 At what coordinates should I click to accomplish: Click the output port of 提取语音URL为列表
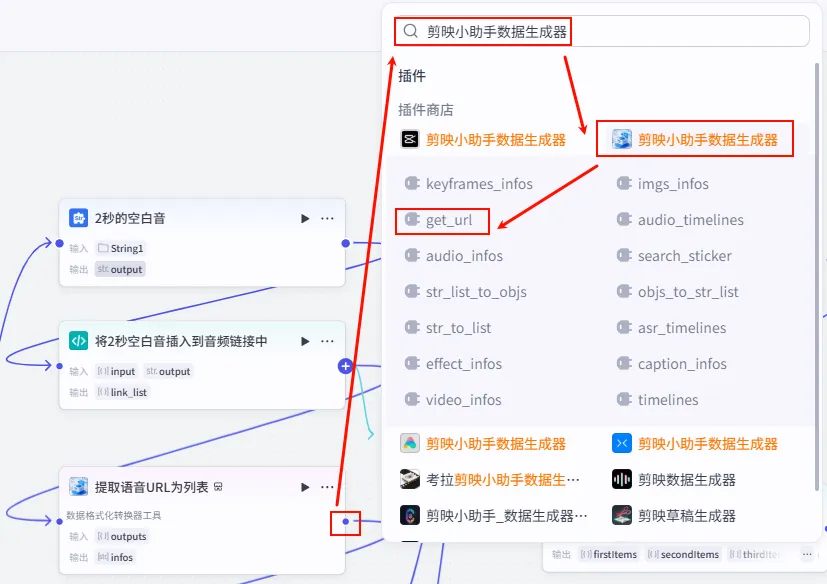coord(345,521)
